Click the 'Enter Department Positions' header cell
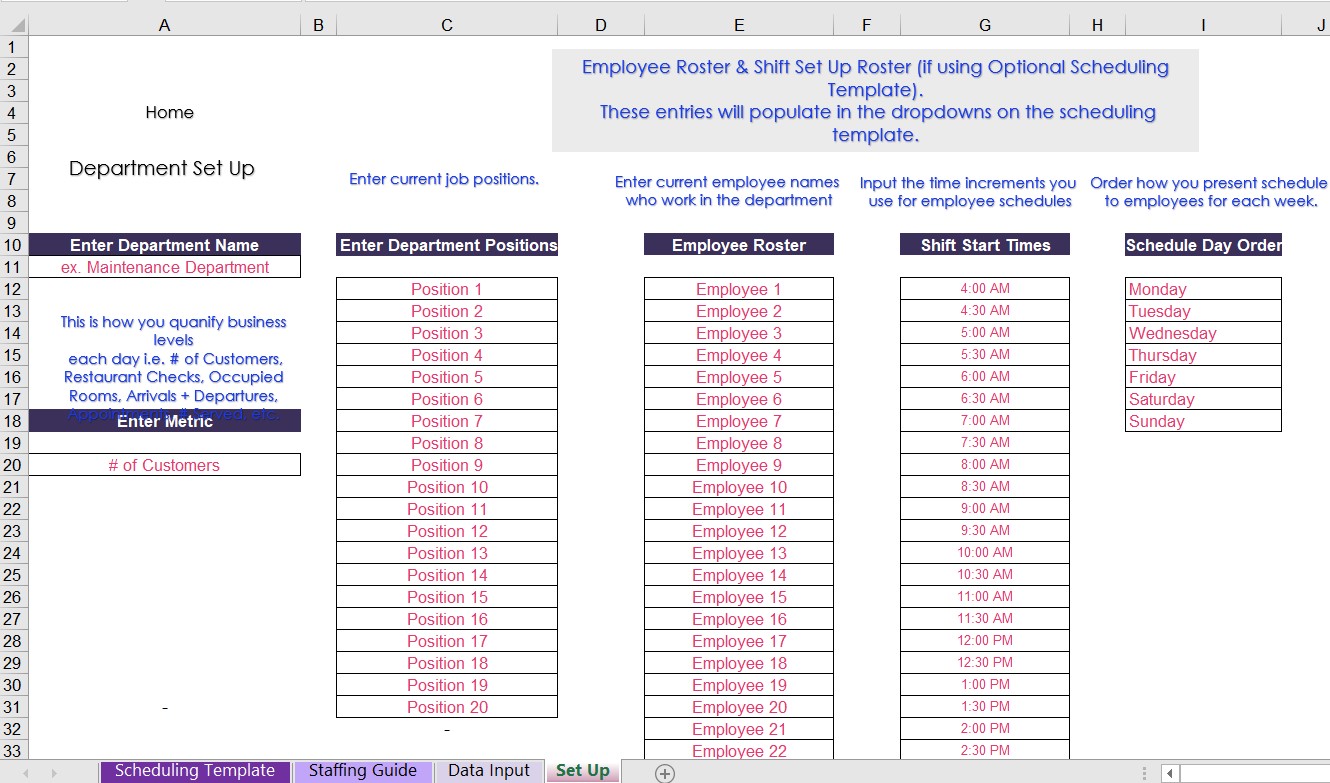Viewport: 1330px width, 783px height. point(447,245)
